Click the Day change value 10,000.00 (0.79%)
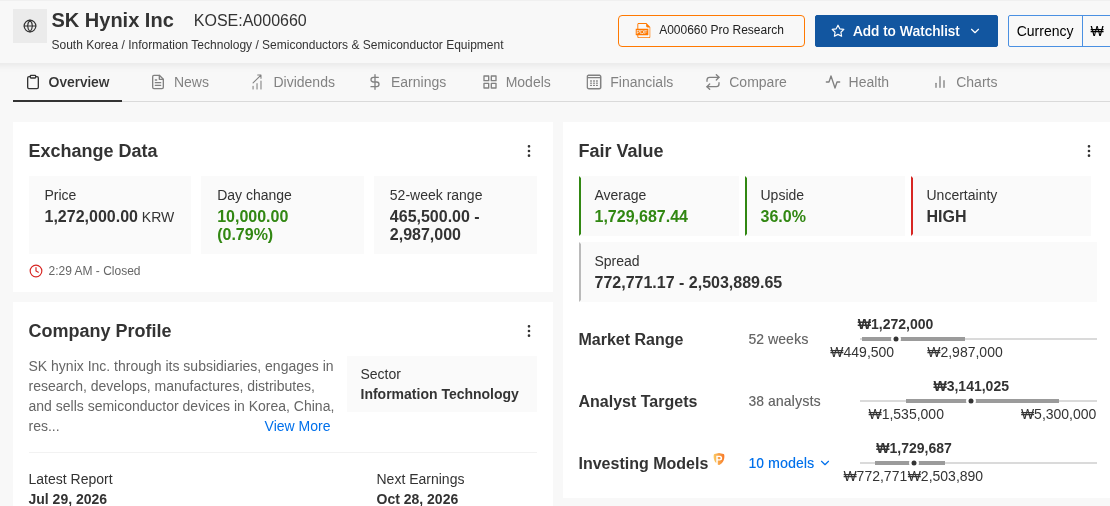 [x=253, y=225]
